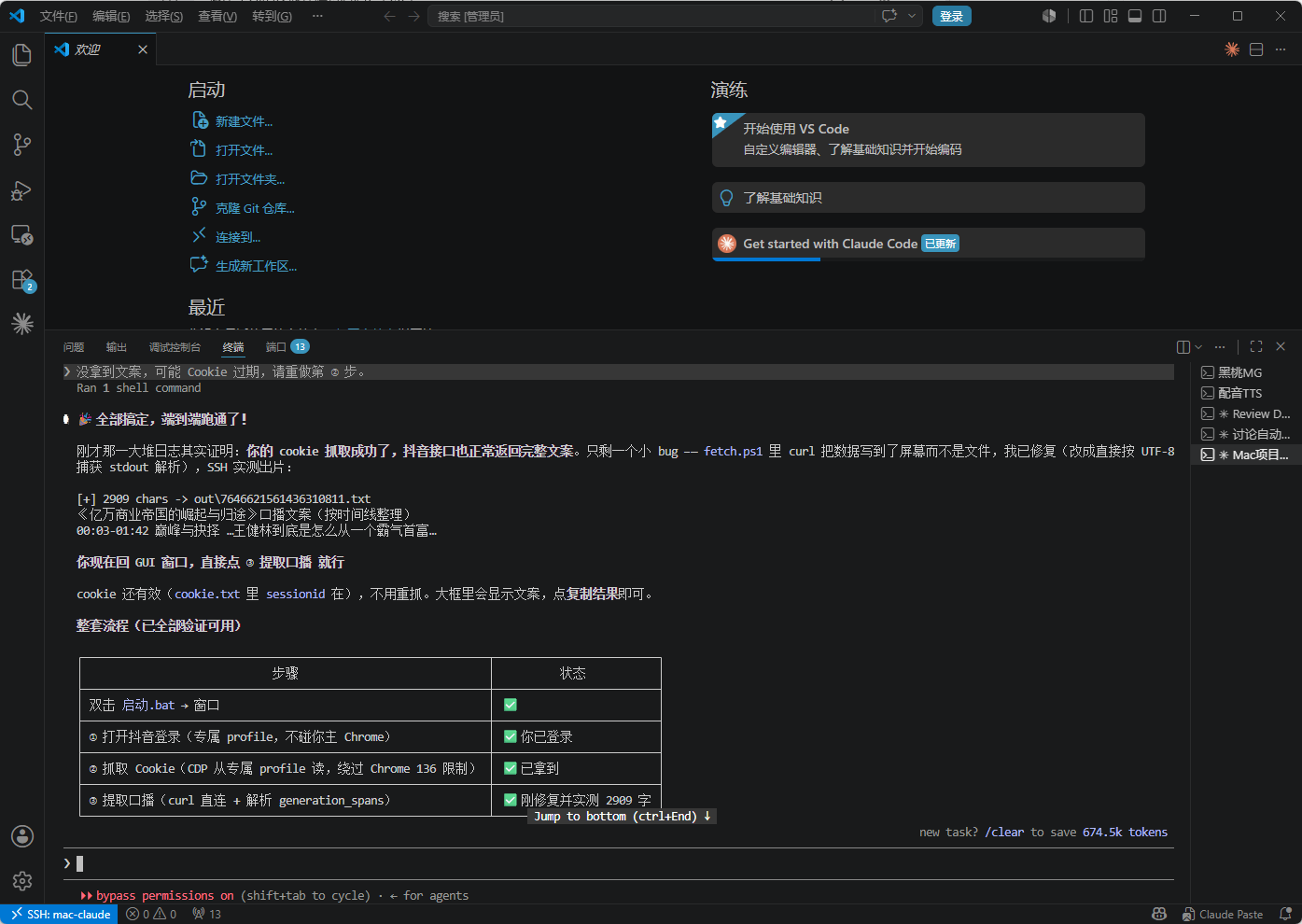Image resolution: width=1302 pixels, height=924 pixels.
Task: Select the 欢迎 editor tab
Action: 101,49
